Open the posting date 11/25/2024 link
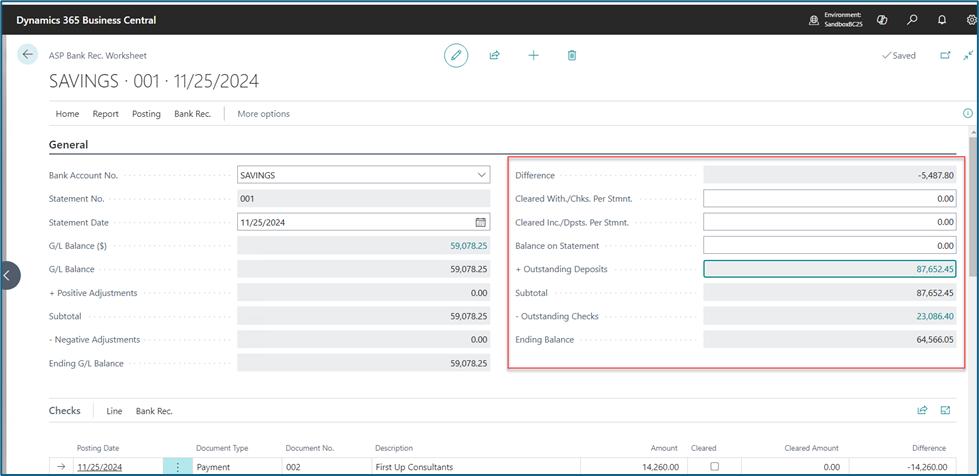 100,467
